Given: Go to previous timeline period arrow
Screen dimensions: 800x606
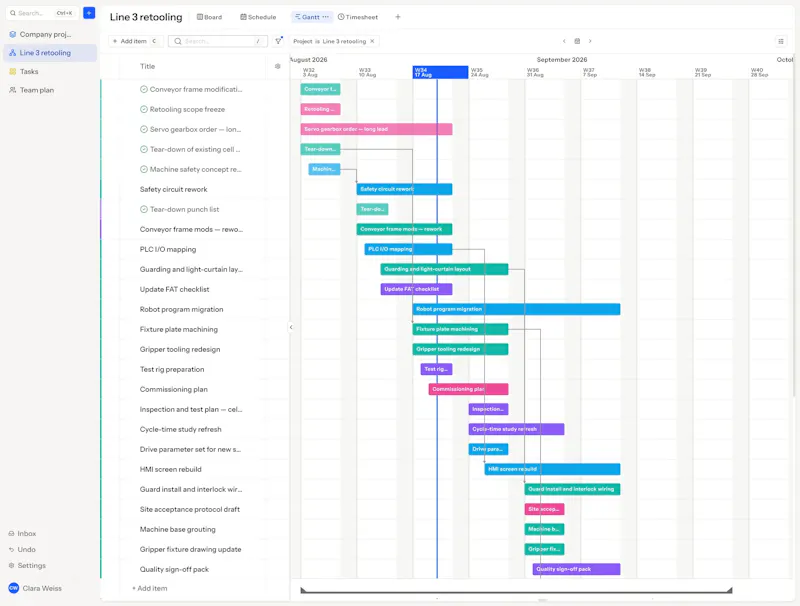Looking at the screenshot, I should pyautogui.click(x=564, y=41).
